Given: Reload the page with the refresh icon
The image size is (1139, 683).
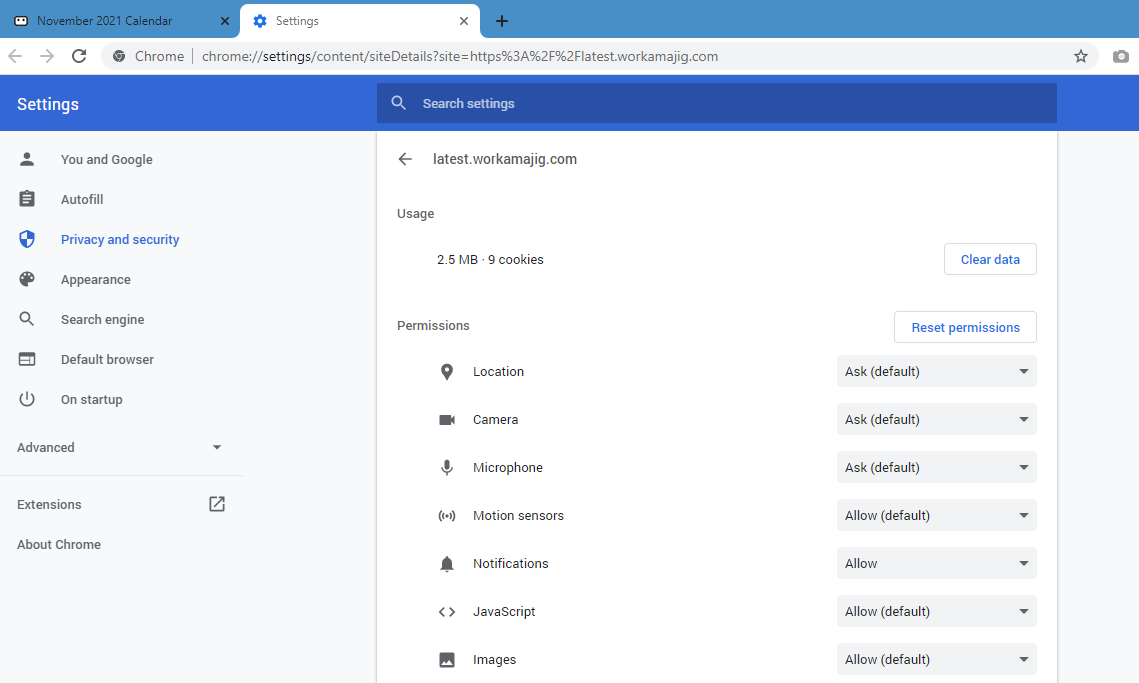Looking at the screenshot, I should 79,56.
